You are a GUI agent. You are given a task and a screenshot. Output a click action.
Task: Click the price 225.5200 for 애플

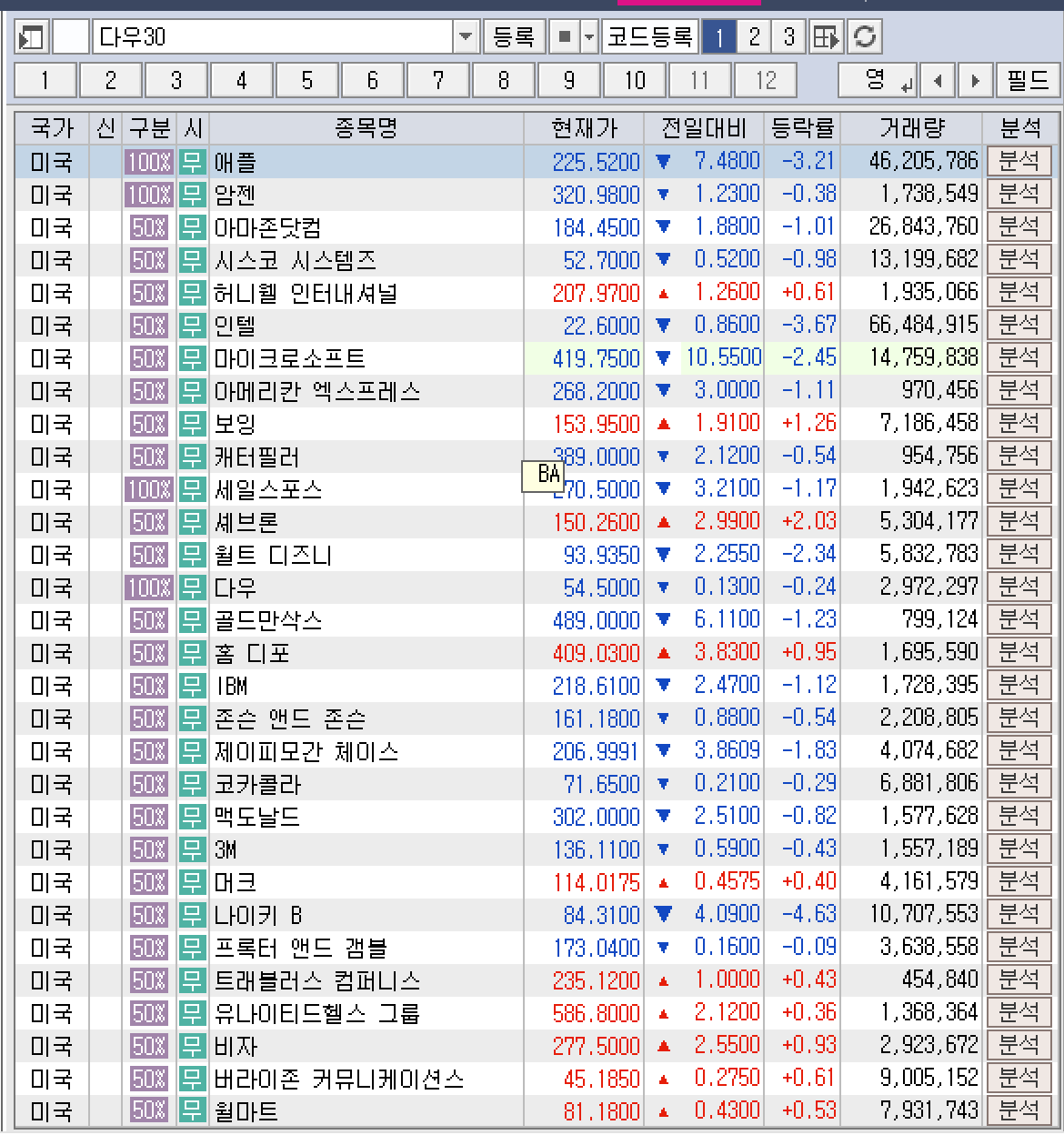pos(596,162)
